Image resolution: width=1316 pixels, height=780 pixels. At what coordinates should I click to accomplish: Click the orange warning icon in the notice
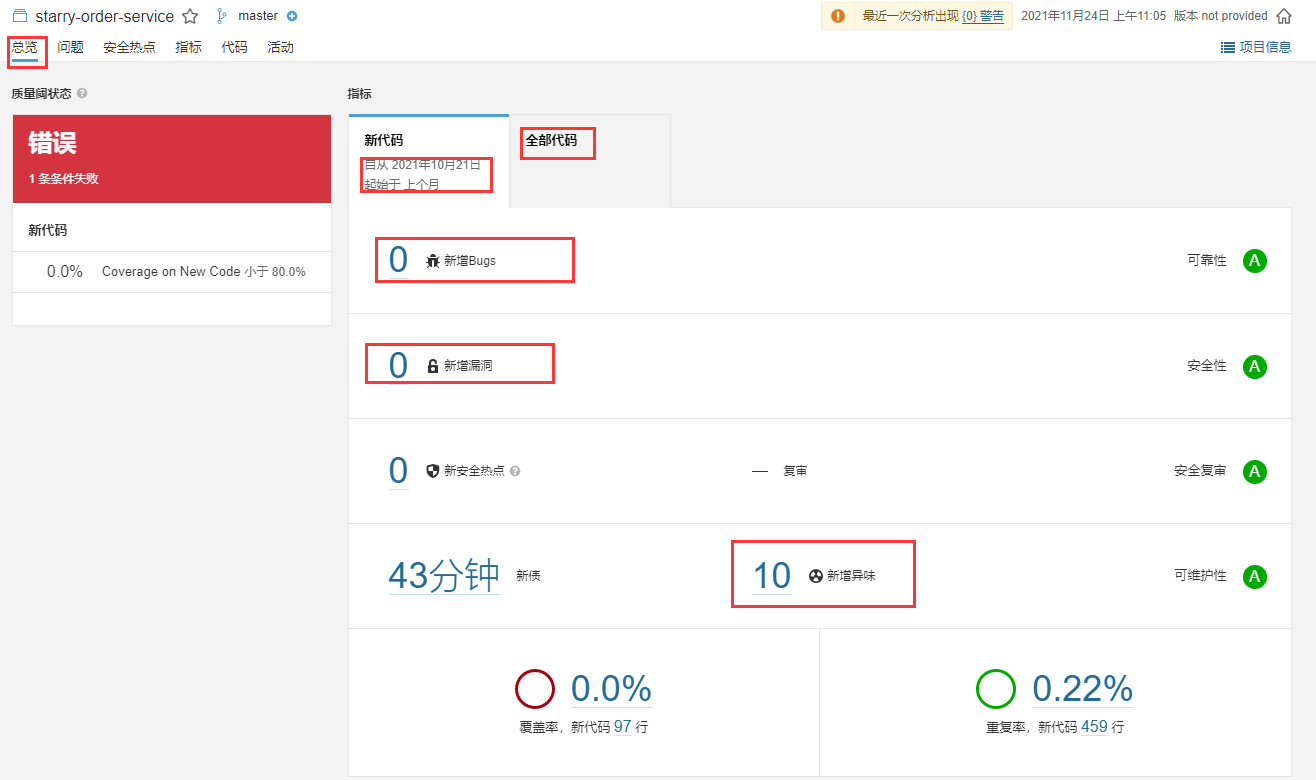838,16
